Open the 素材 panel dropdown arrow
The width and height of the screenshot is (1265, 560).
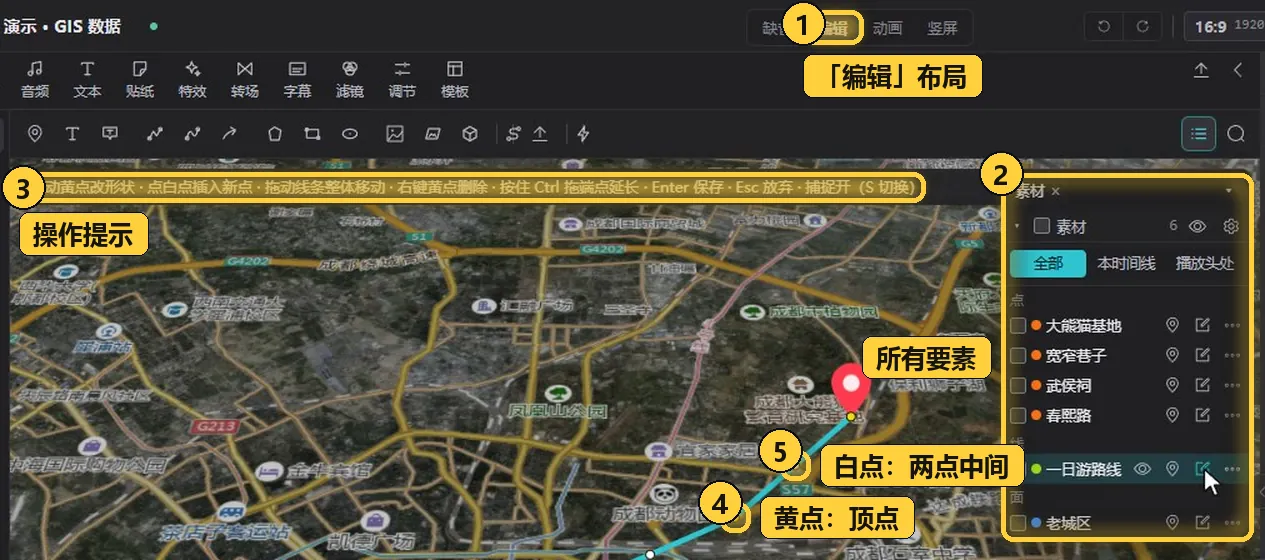coord(1229,190)
